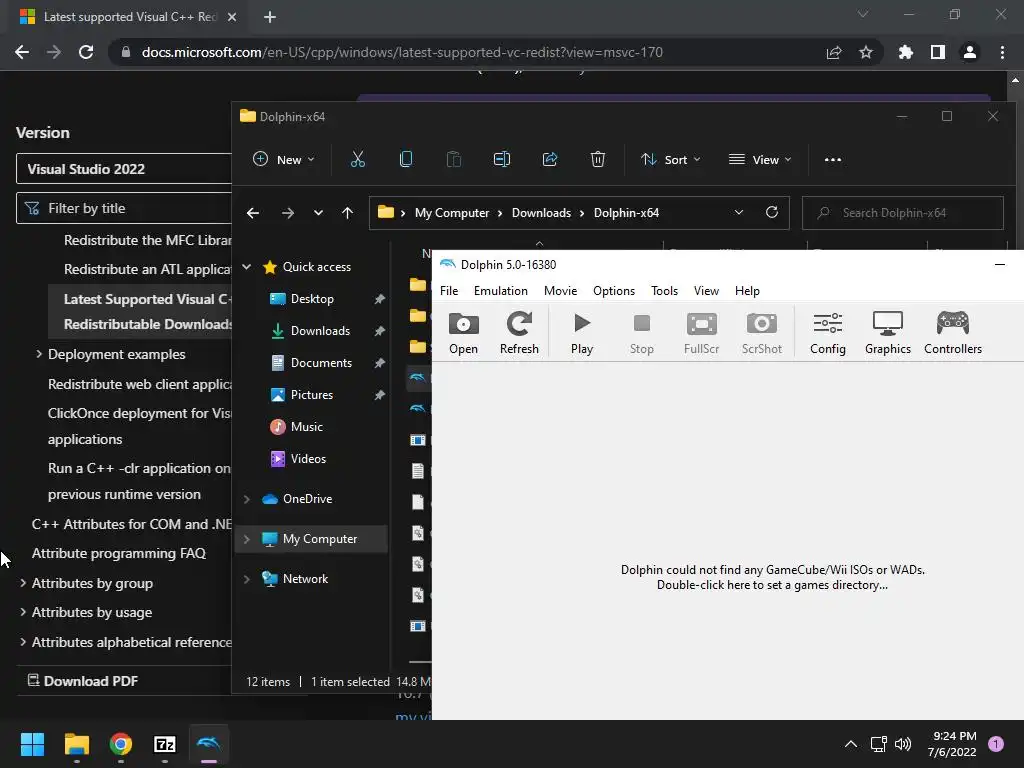Open Chrome extensions puzzle icon
Viewport: 1024px width, 768px height.
905,52
